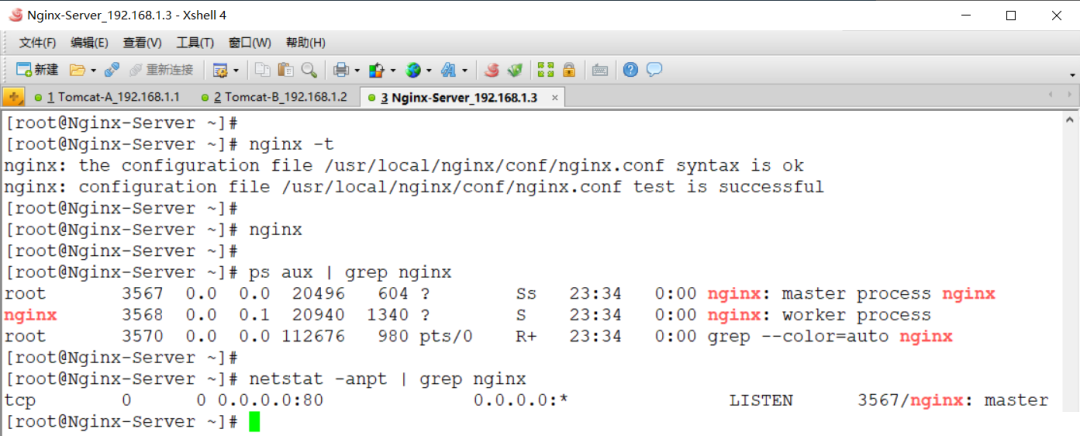Click the disconnect link icon

112,70
